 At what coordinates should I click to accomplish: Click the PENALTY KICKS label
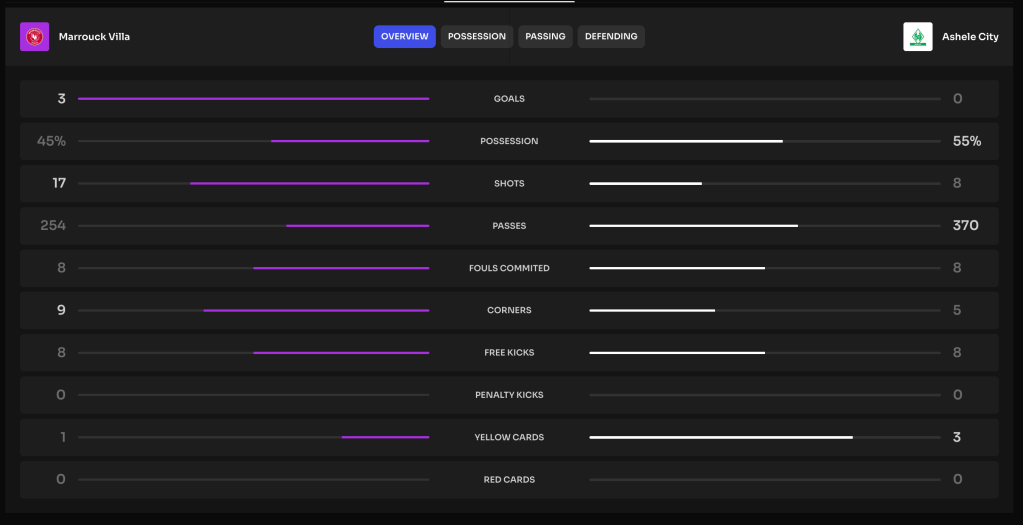point(509,395)
